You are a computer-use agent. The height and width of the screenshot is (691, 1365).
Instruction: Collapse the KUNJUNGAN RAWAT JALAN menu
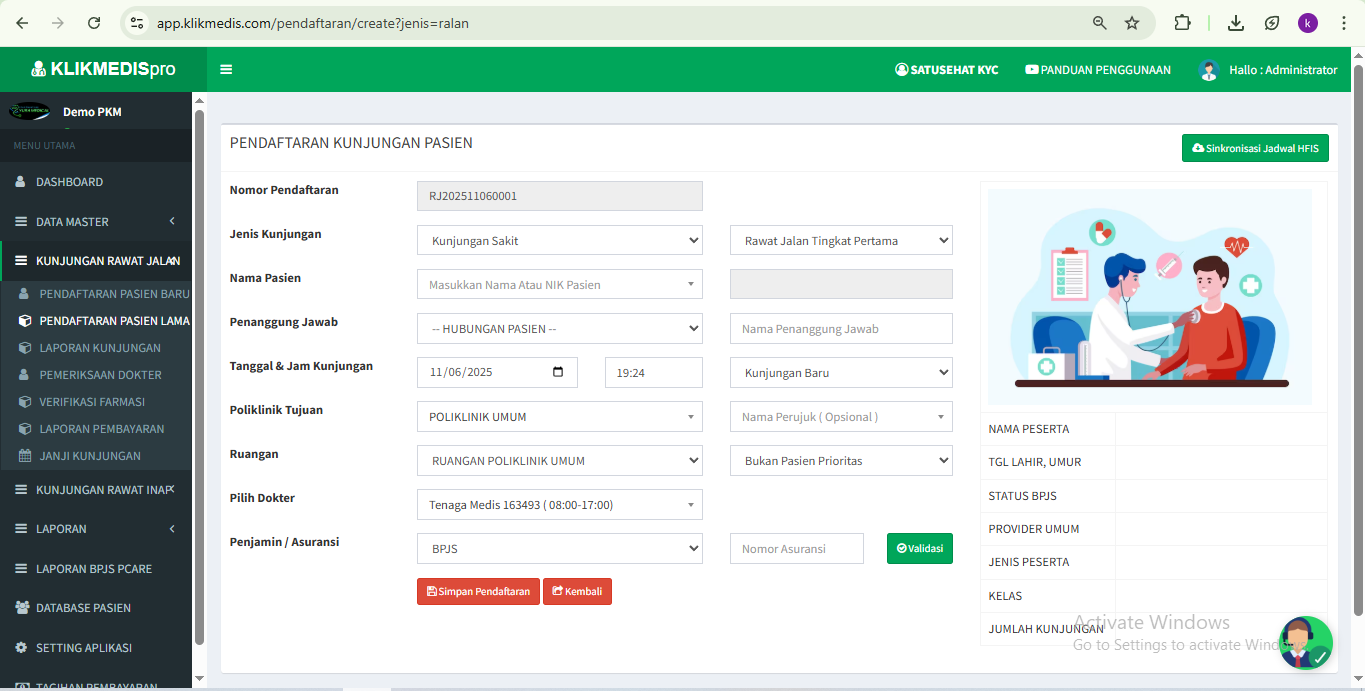[x=96, y=261]
